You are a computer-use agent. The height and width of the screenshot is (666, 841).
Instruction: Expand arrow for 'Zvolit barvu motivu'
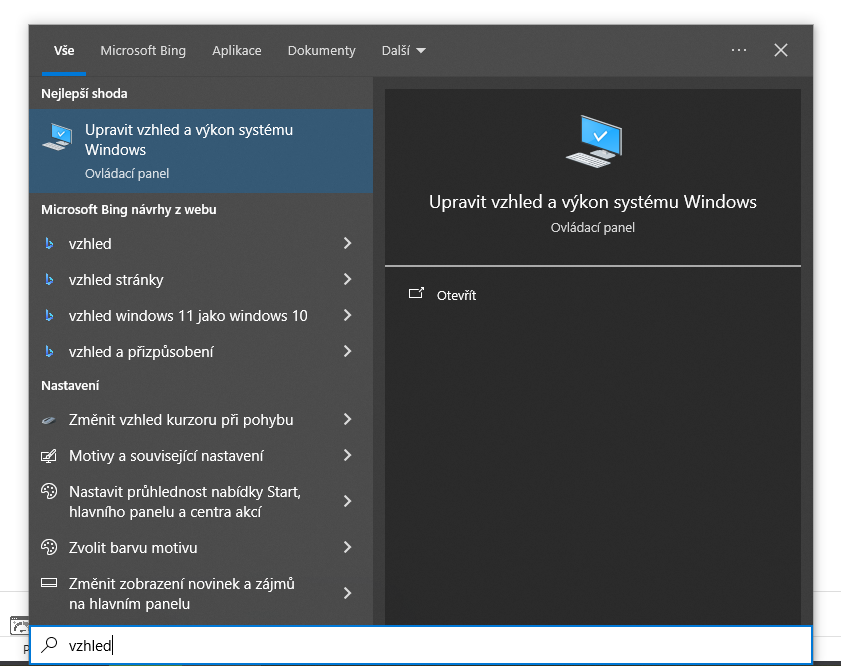pos(348,547)
